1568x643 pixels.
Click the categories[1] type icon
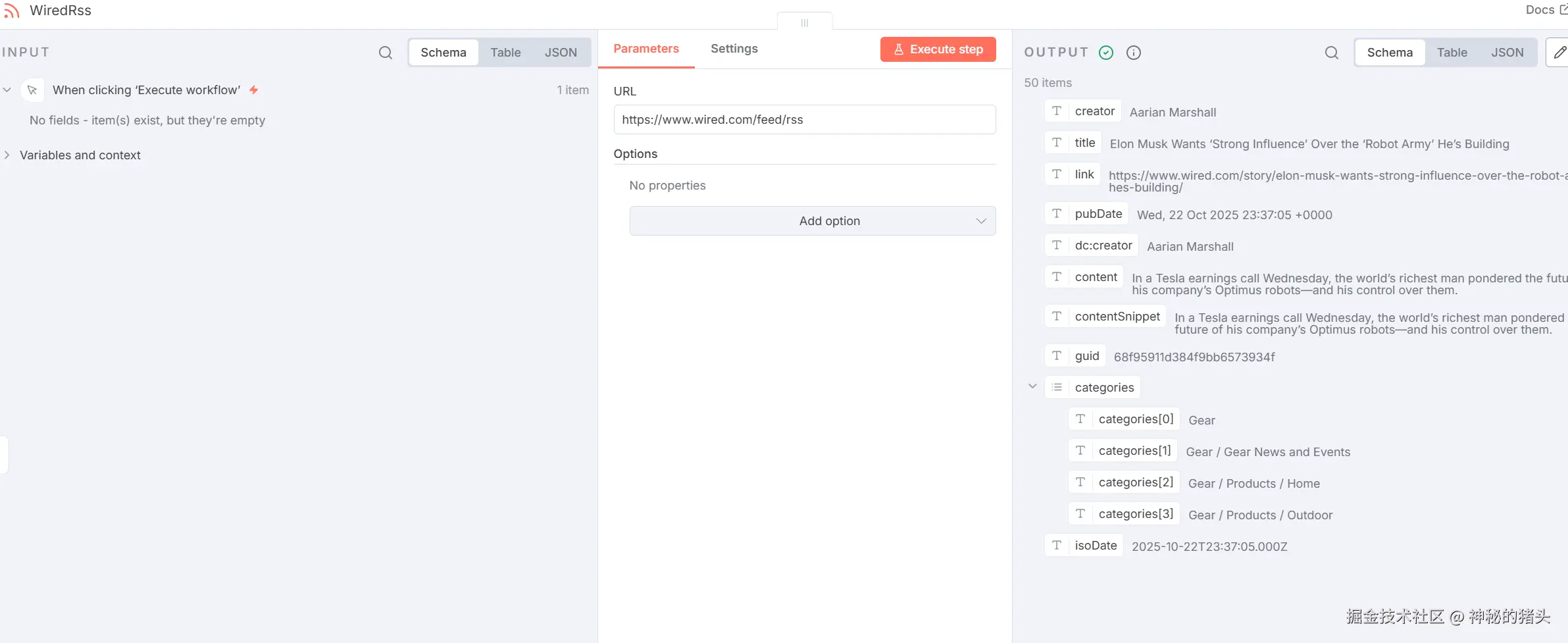coord(1080,451)
